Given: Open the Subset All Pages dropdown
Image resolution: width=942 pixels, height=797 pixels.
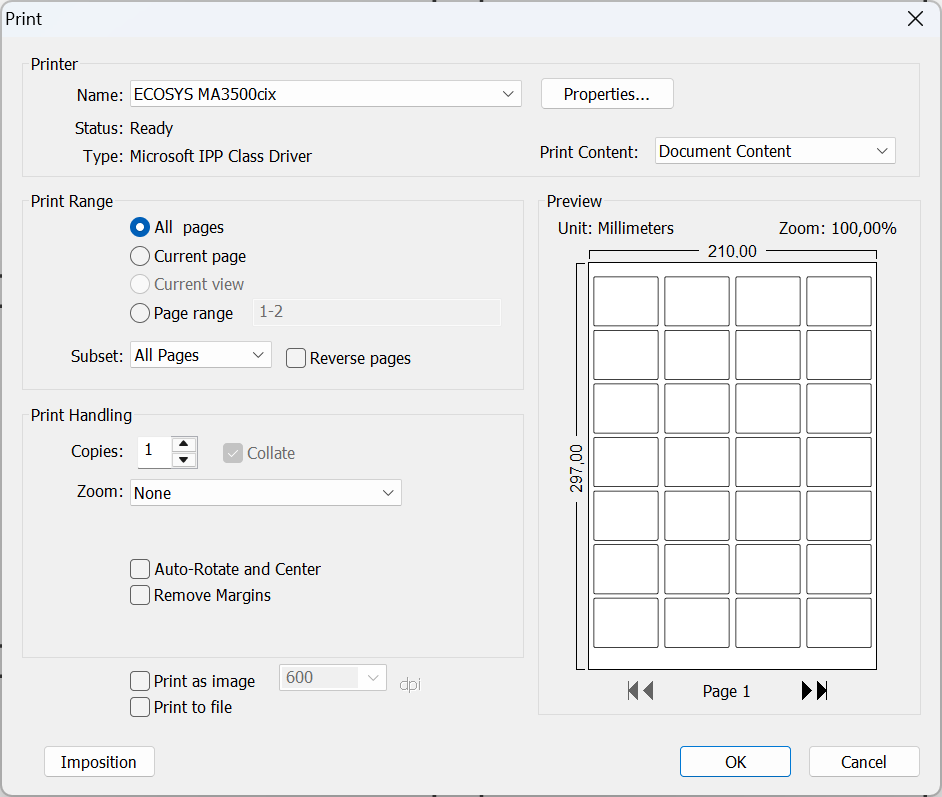Looking at the screenshot, I should click(x=201, y=355).
